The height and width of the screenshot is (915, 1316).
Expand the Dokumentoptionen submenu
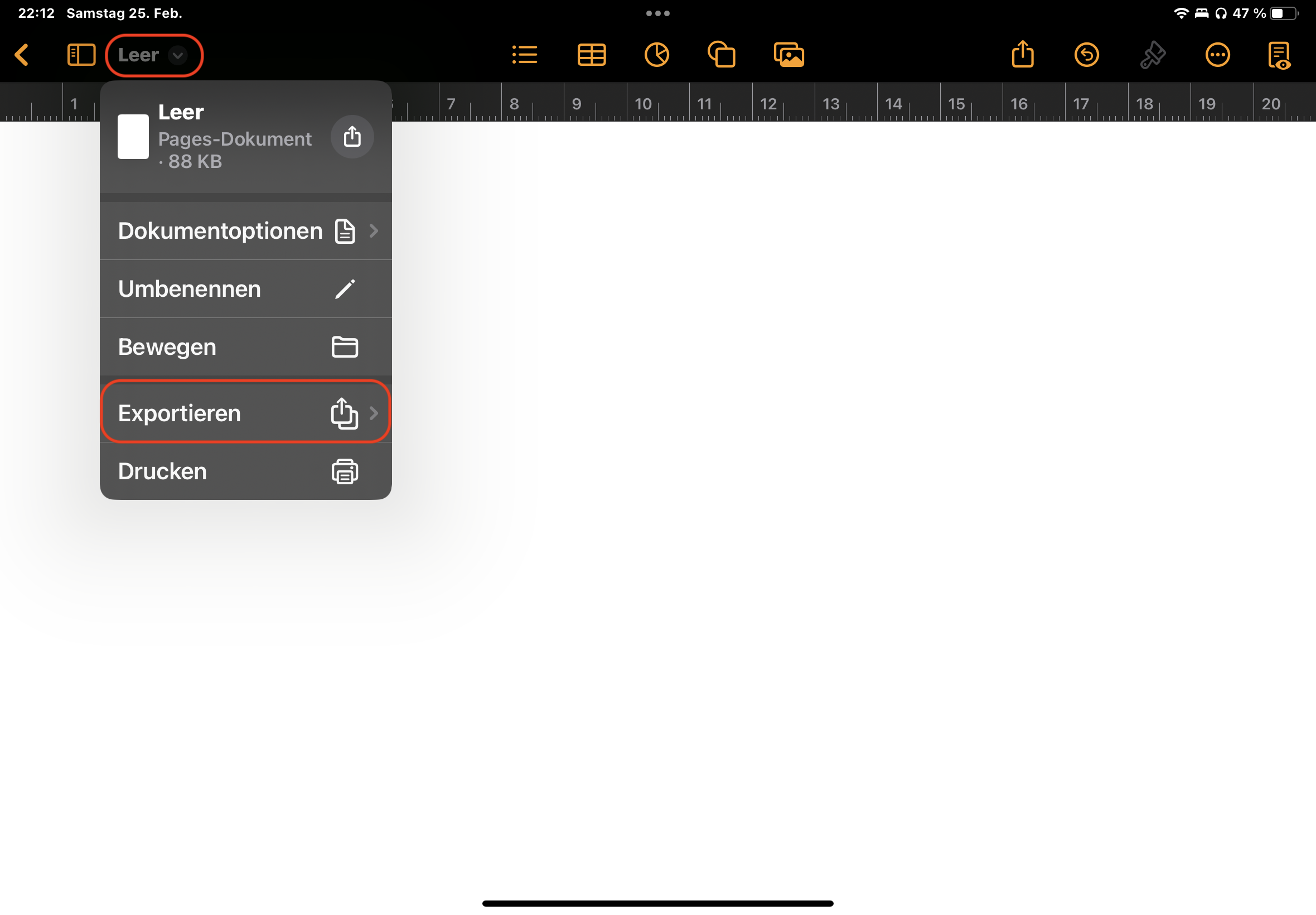click(x=245, y=231)
